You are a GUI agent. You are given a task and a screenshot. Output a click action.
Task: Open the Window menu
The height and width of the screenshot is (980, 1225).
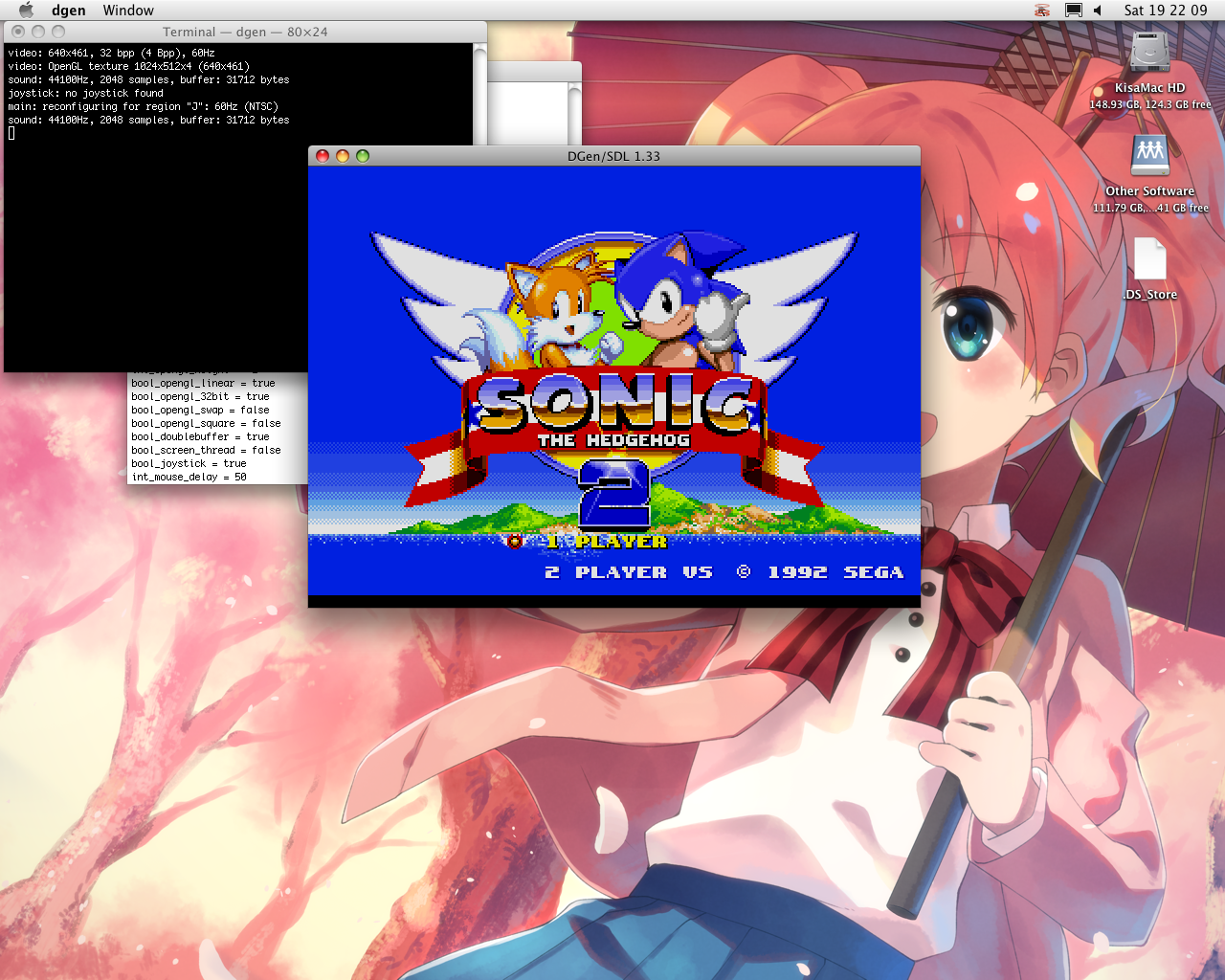coord(128,10)
